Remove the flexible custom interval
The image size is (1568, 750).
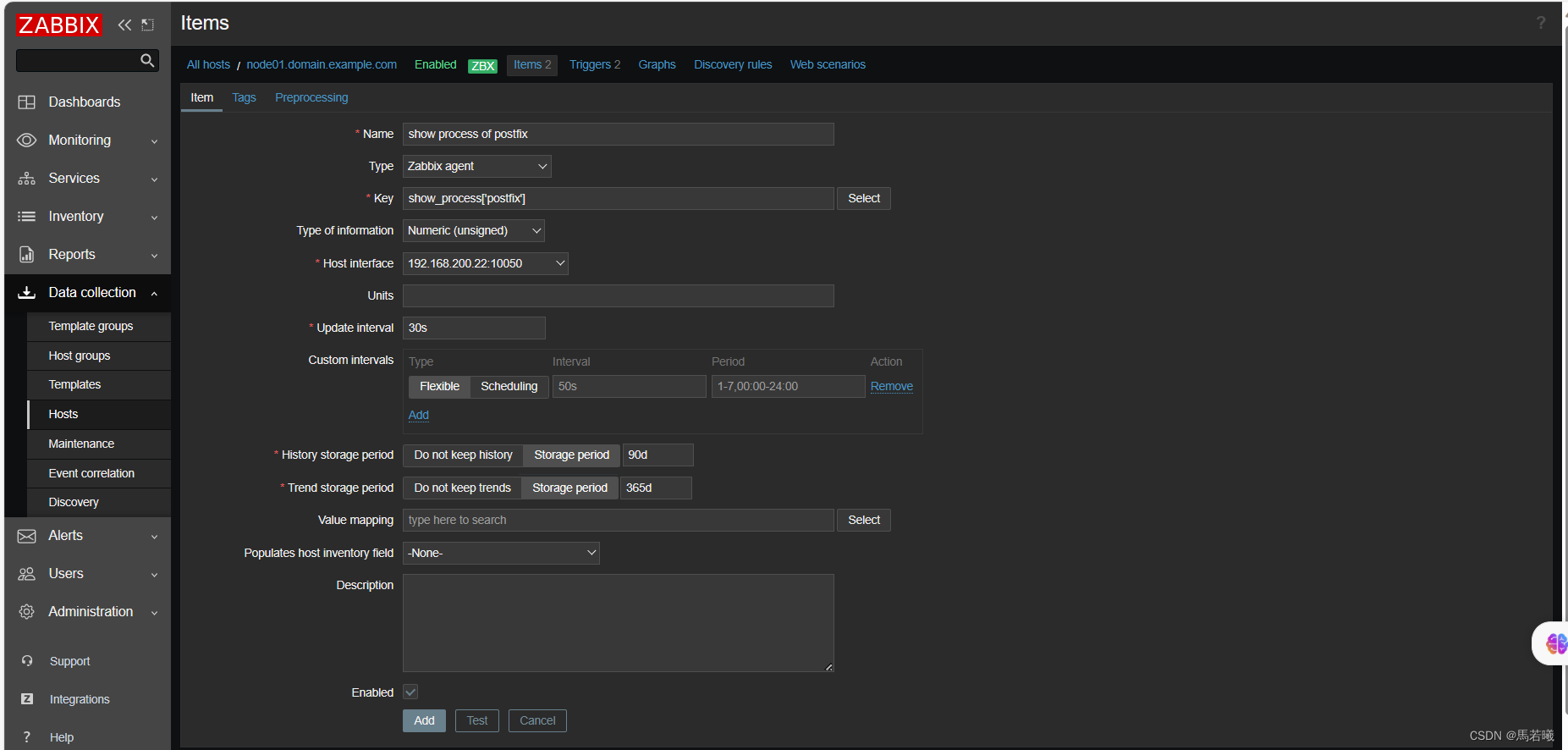point(892,386)
